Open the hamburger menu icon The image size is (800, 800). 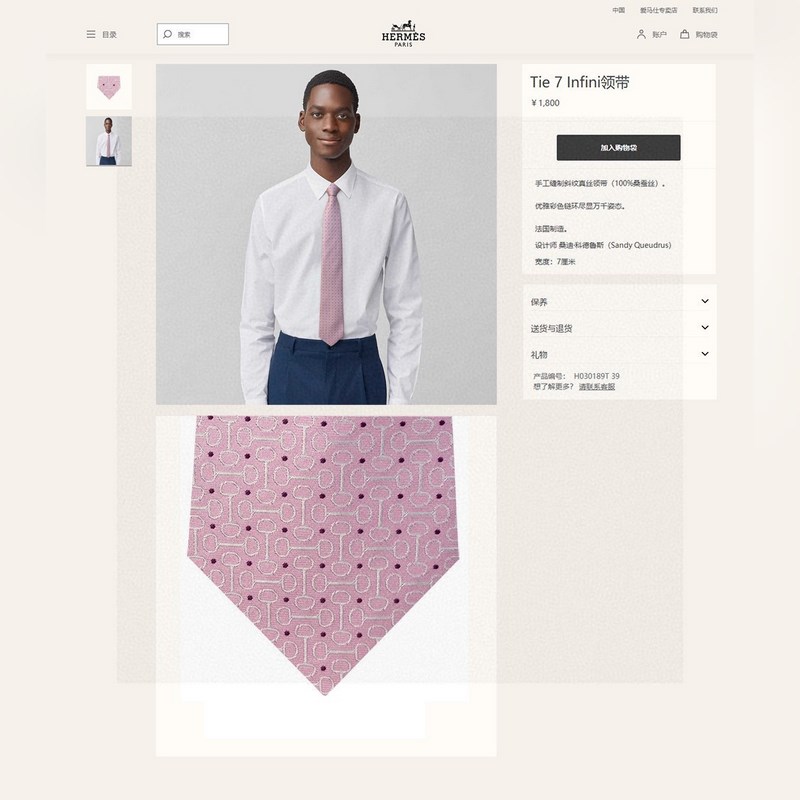(91, 34)
